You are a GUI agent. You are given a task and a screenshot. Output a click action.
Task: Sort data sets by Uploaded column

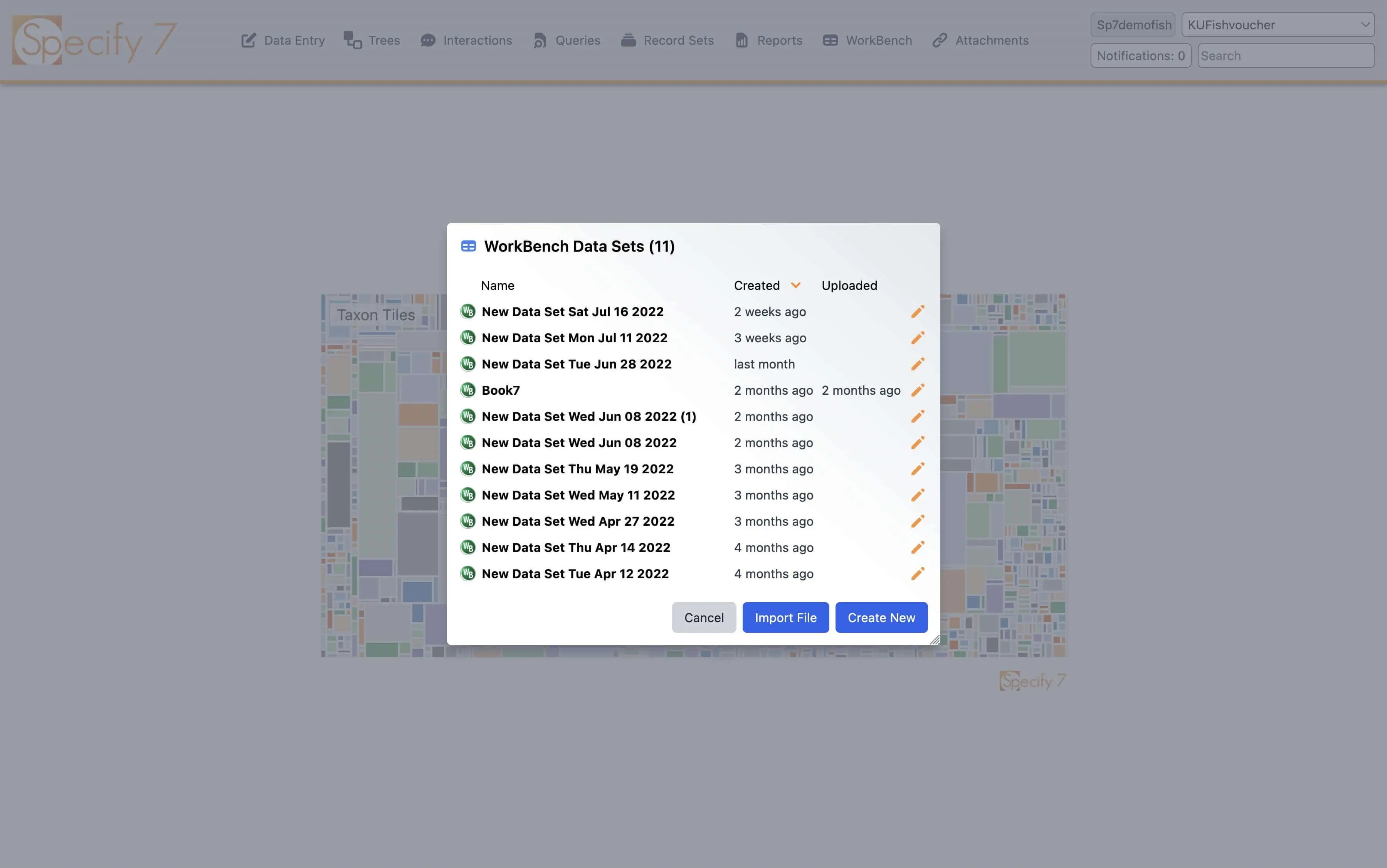[x=849, y=285]
